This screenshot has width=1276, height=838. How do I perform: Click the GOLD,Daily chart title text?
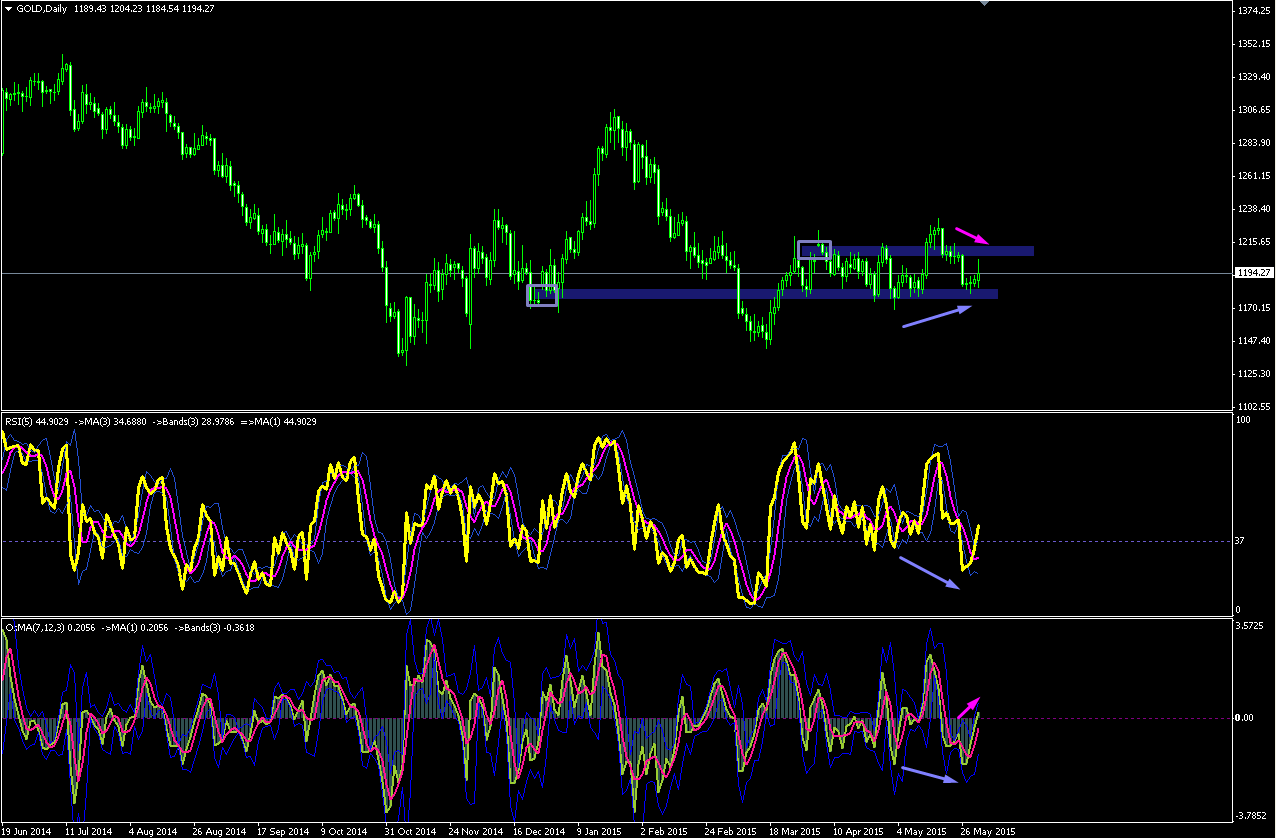pos(42,9)
